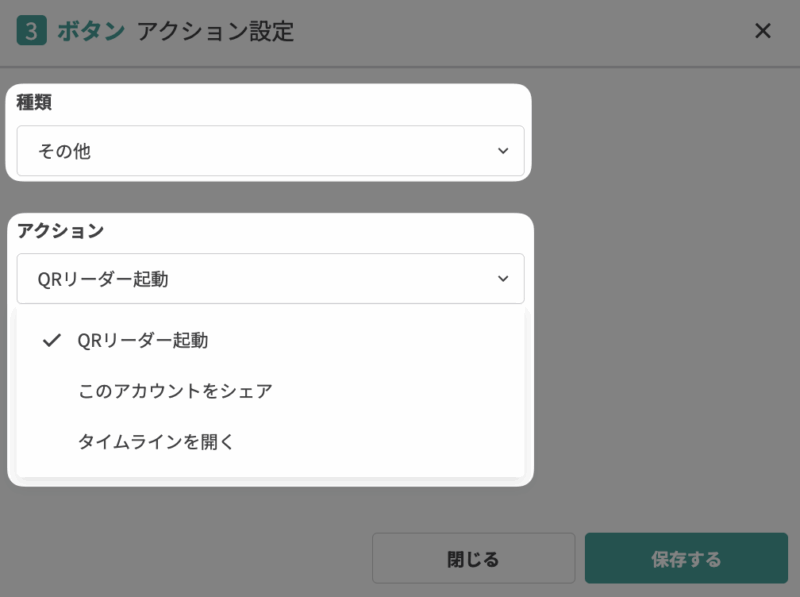
Task: Click the 種類 field label
Action: (34, 102)
